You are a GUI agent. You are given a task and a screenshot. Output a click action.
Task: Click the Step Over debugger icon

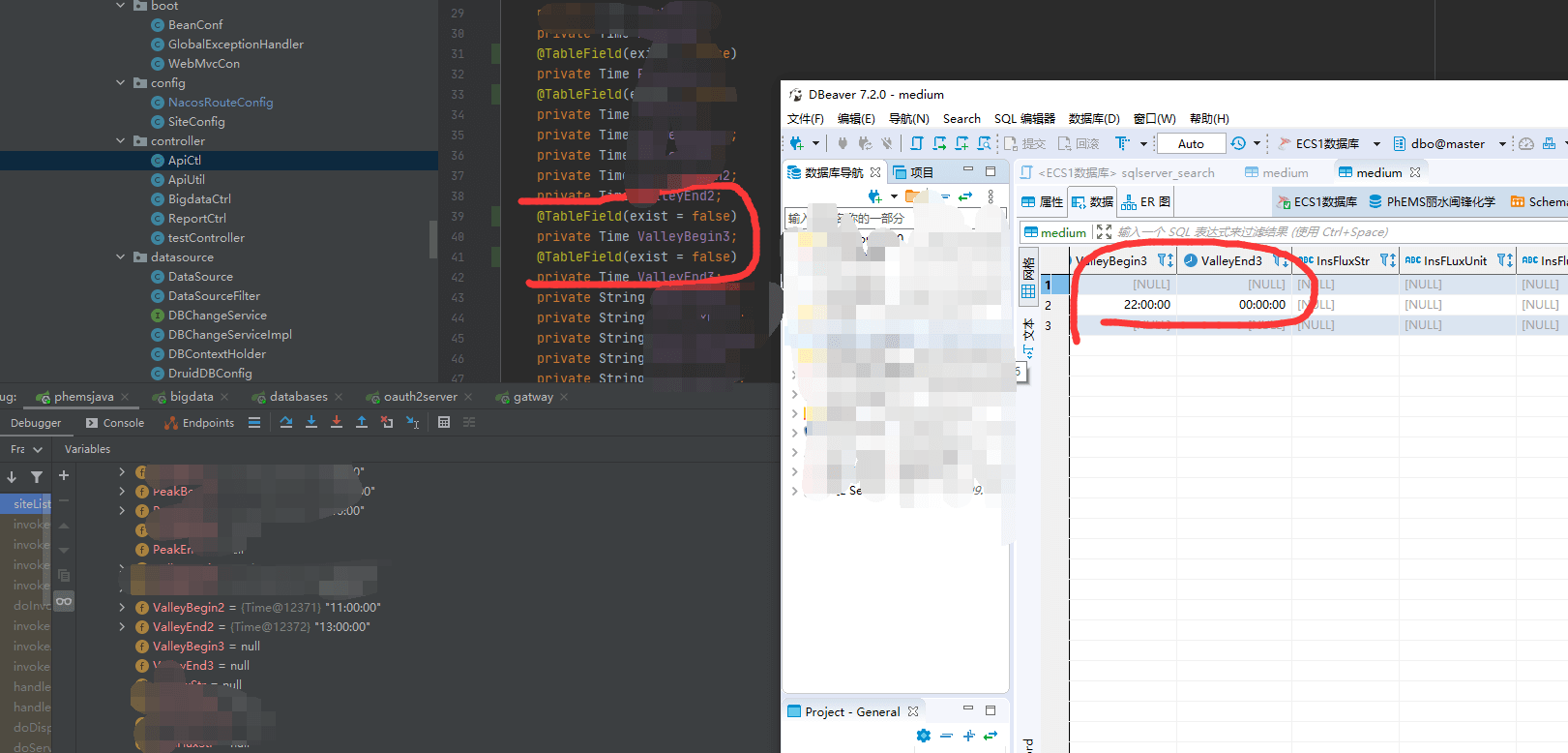286,422
